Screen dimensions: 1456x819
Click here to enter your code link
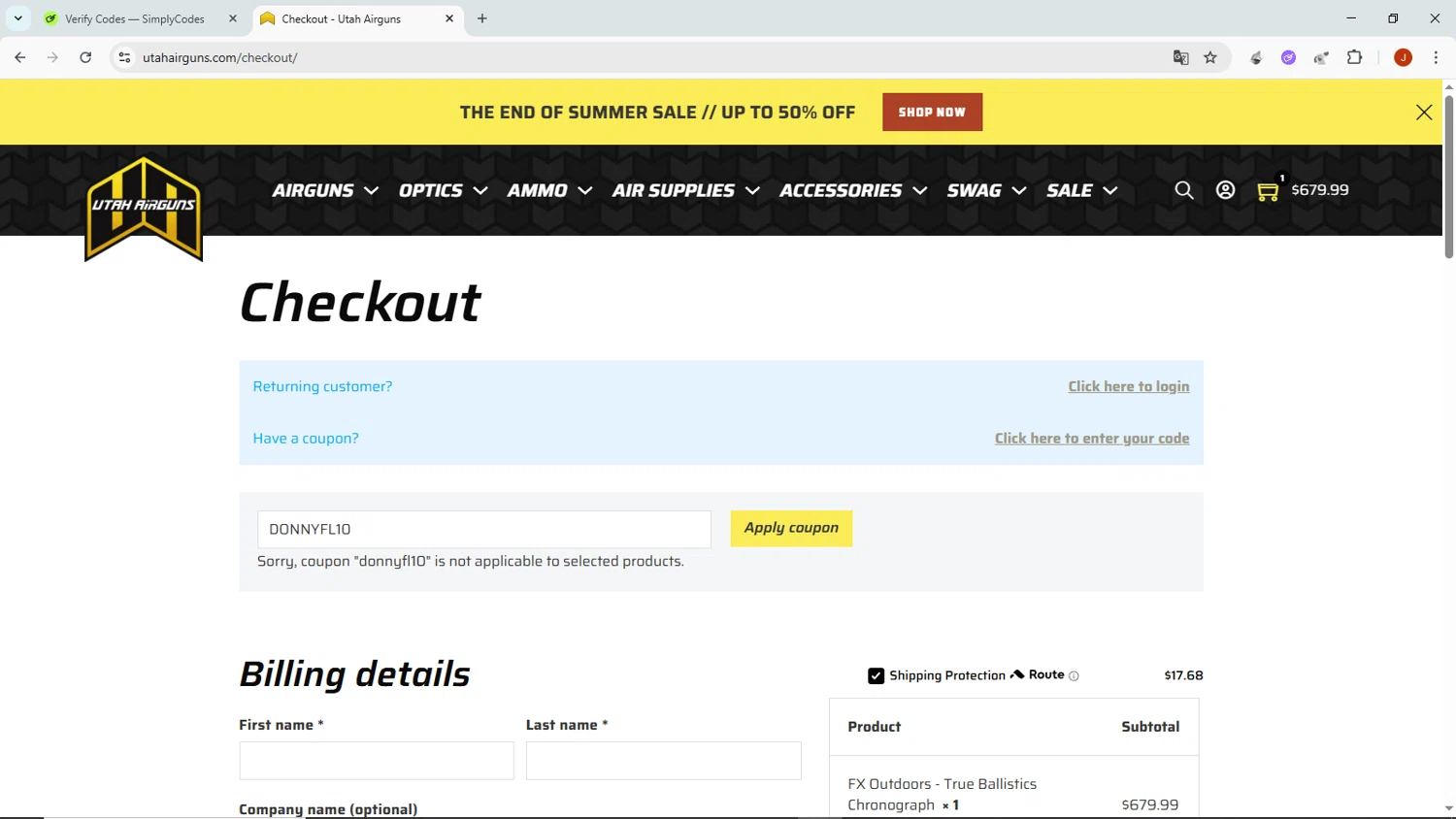click(1091, 439)
